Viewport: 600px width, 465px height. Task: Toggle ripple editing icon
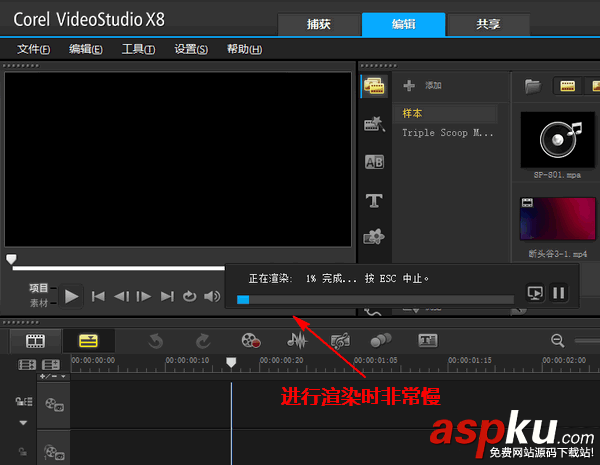(24, 401)
